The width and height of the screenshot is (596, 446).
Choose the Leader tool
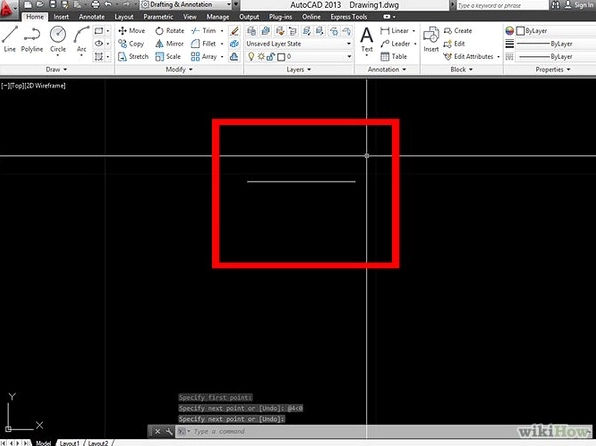click(395, 44)
